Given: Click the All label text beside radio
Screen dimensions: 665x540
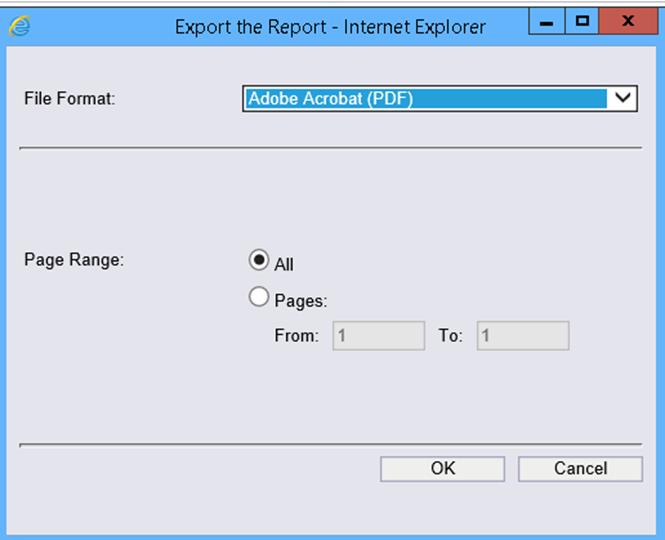Looking at the screenshot, I should coord(284,265).
